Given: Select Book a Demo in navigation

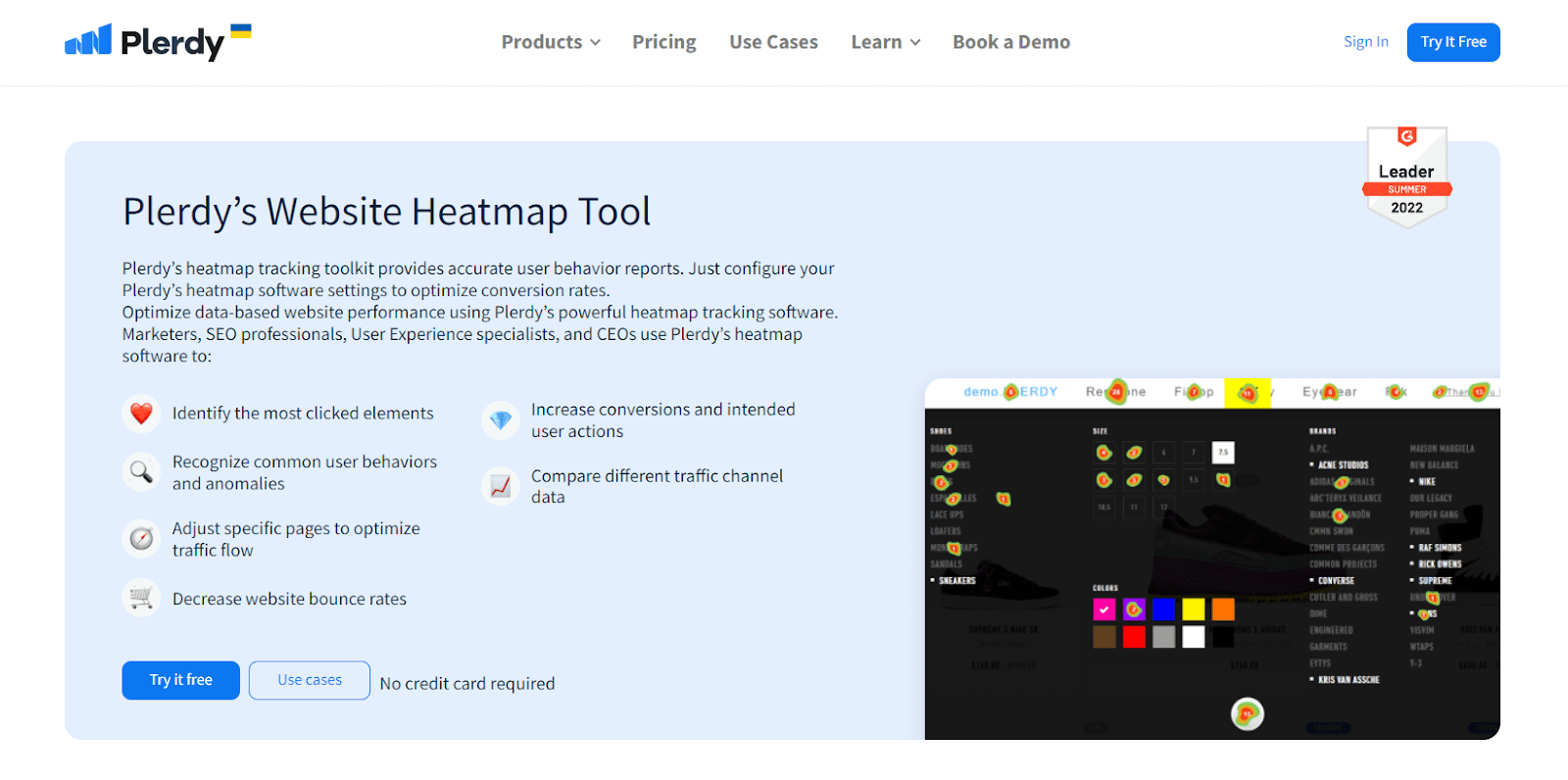Looking at the screenshot, I should point(1011,42).
